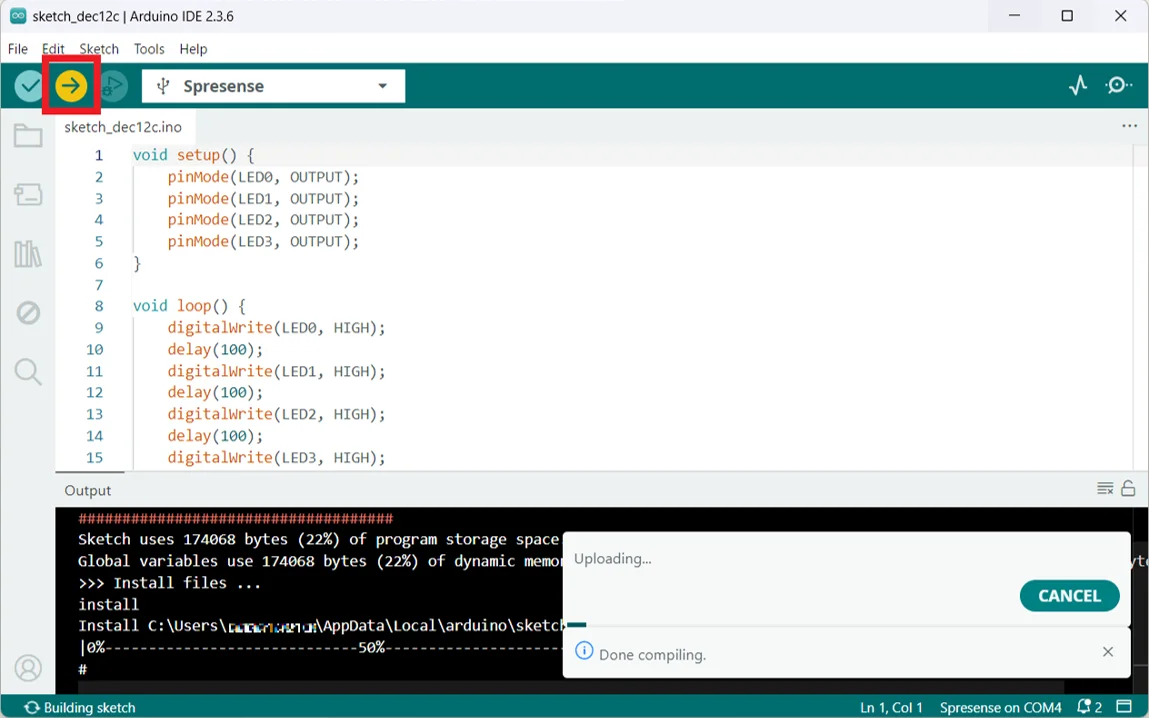Click the upload progress bar
This screenshot has width=1149, height=718.
click(x=846, y=625)
